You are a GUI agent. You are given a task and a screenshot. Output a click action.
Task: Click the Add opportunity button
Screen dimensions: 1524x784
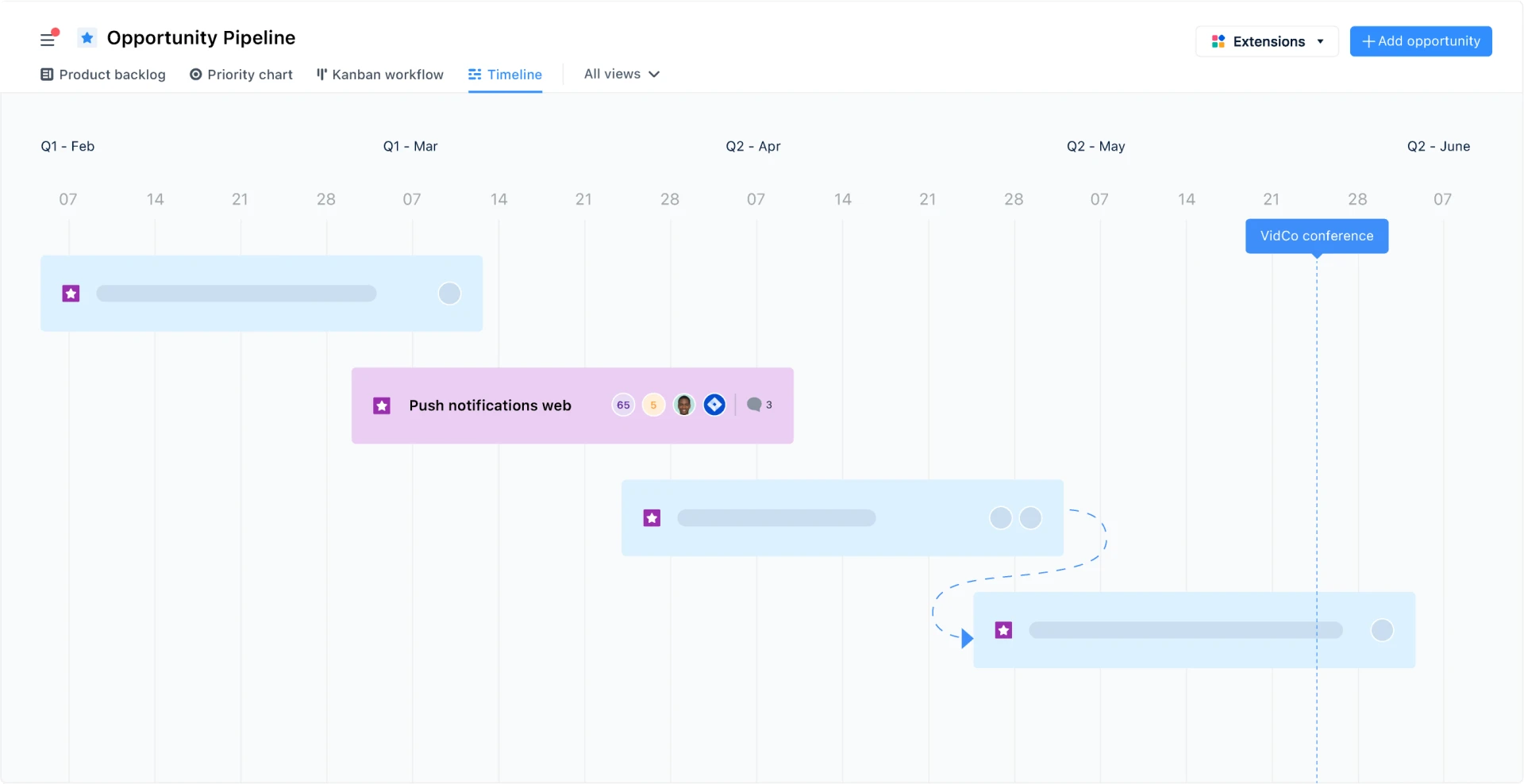click(x=1421, y=41)
